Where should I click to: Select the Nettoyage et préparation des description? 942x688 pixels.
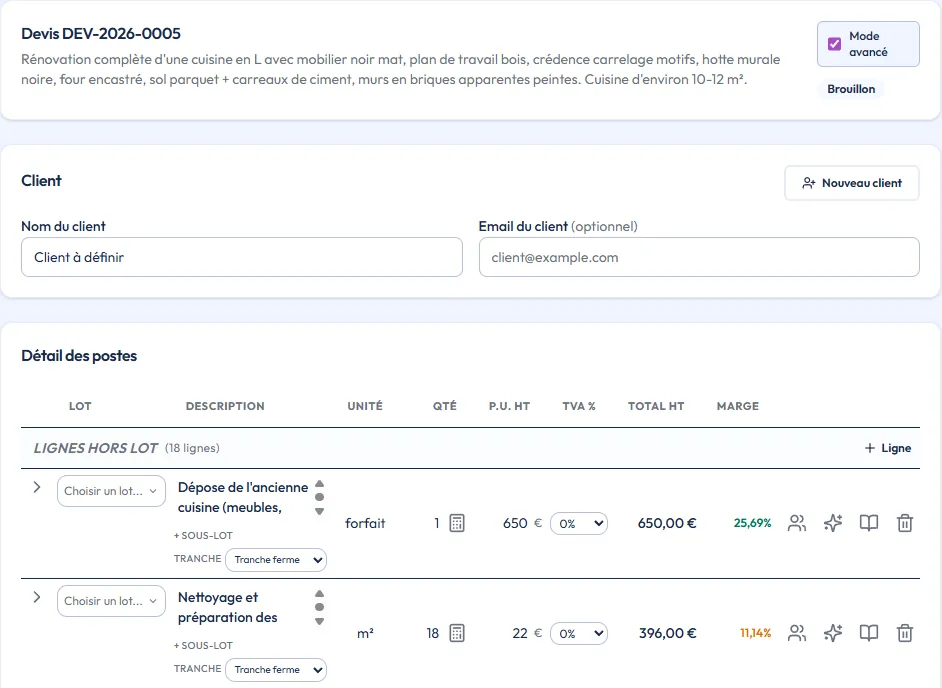(x=228, y=607)
